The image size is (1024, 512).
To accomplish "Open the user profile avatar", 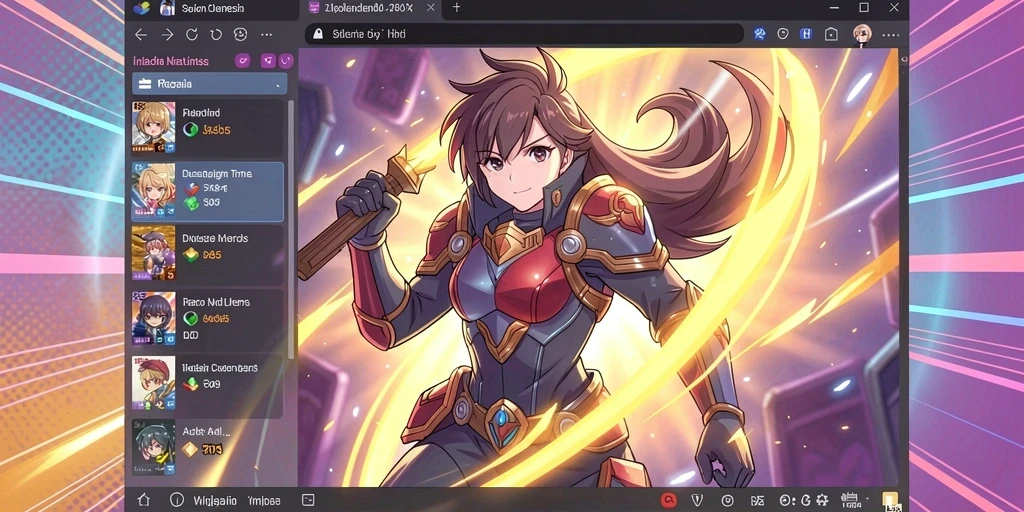I will (x=862, y=34).
